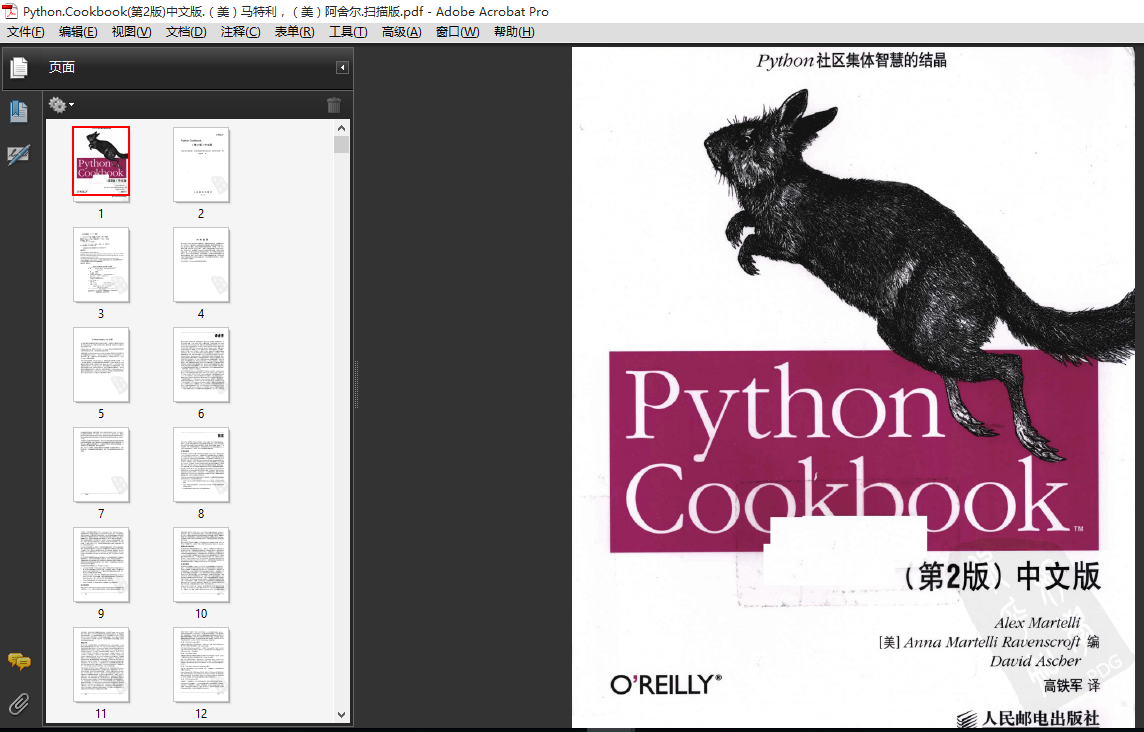
Task: Click the 页面 panel title
Action: (x=62, y=67)
